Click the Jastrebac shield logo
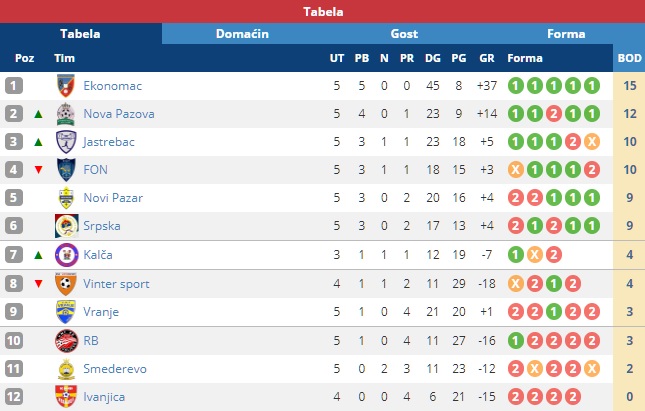Image resolution: width=645 pixels, height=411 pixels. point(66,142)
